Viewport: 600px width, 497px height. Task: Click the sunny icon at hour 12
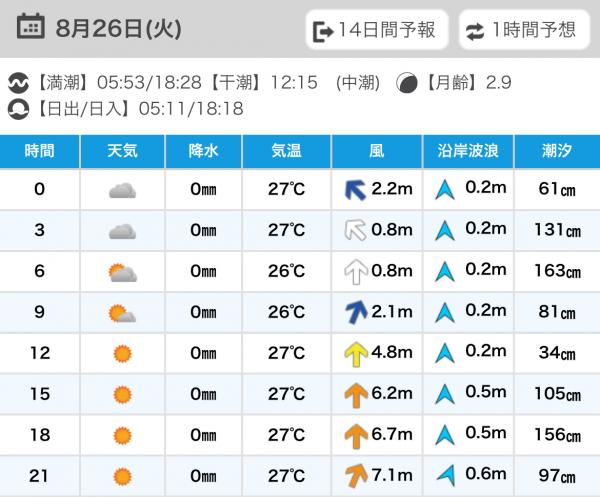(122, 354)
